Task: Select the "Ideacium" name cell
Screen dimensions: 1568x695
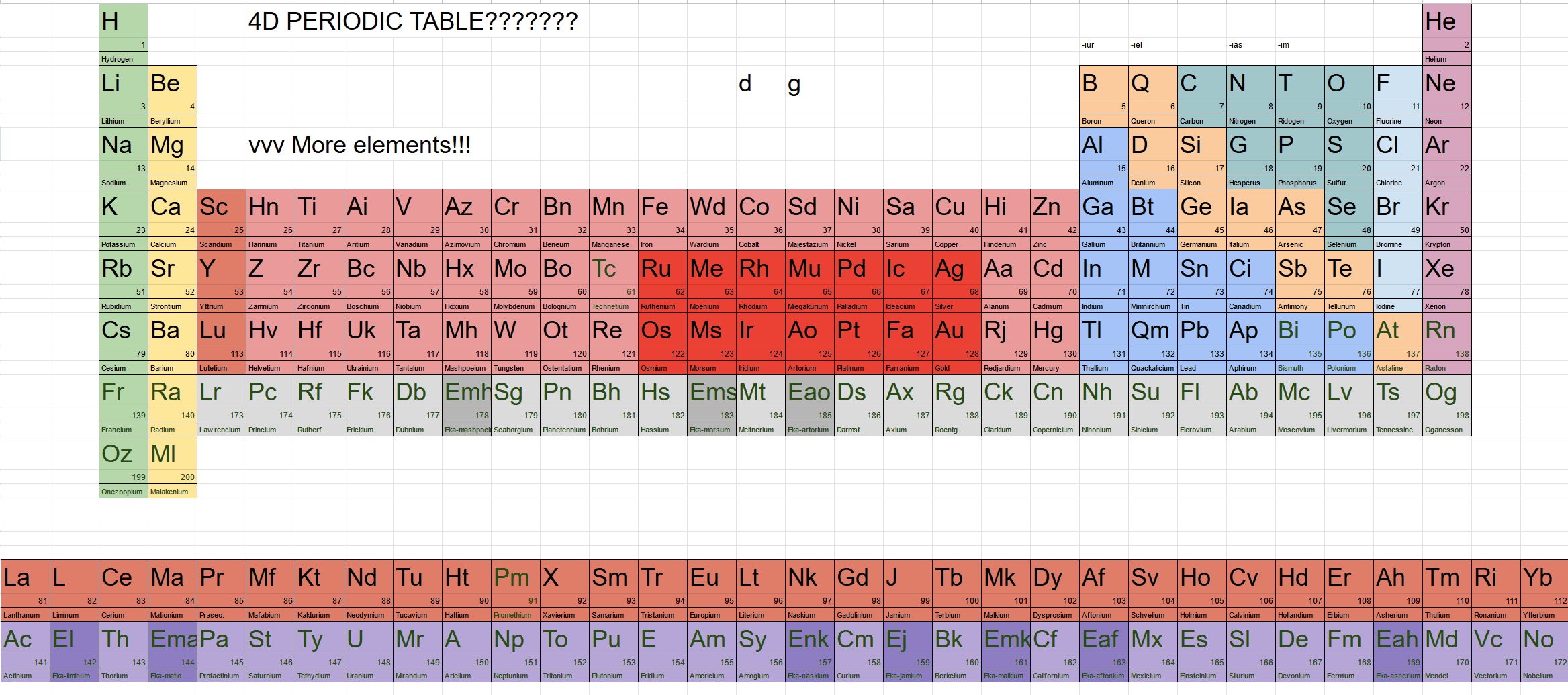Action: [908, 306]
